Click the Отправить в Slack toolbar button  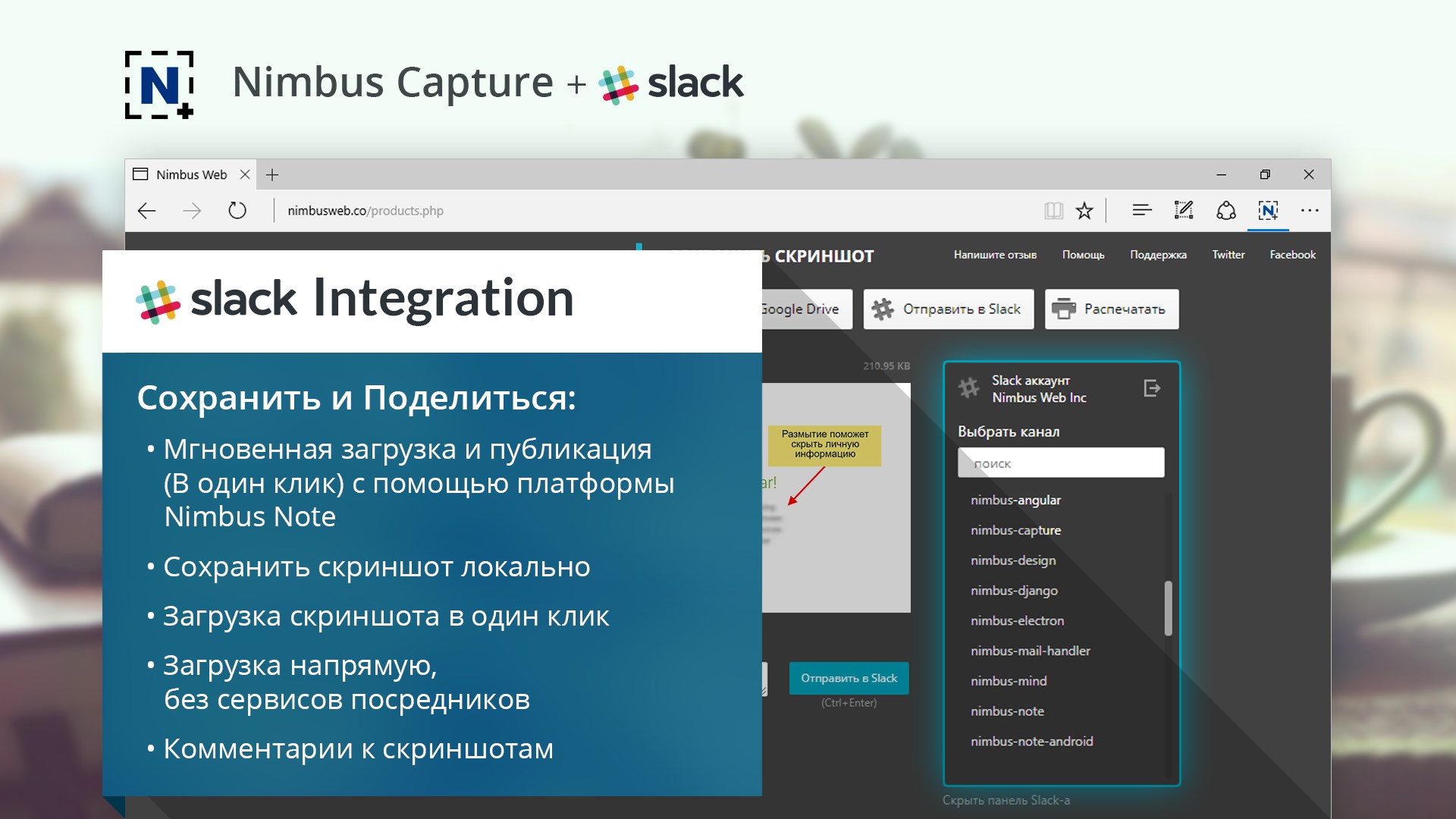(948, 309)
